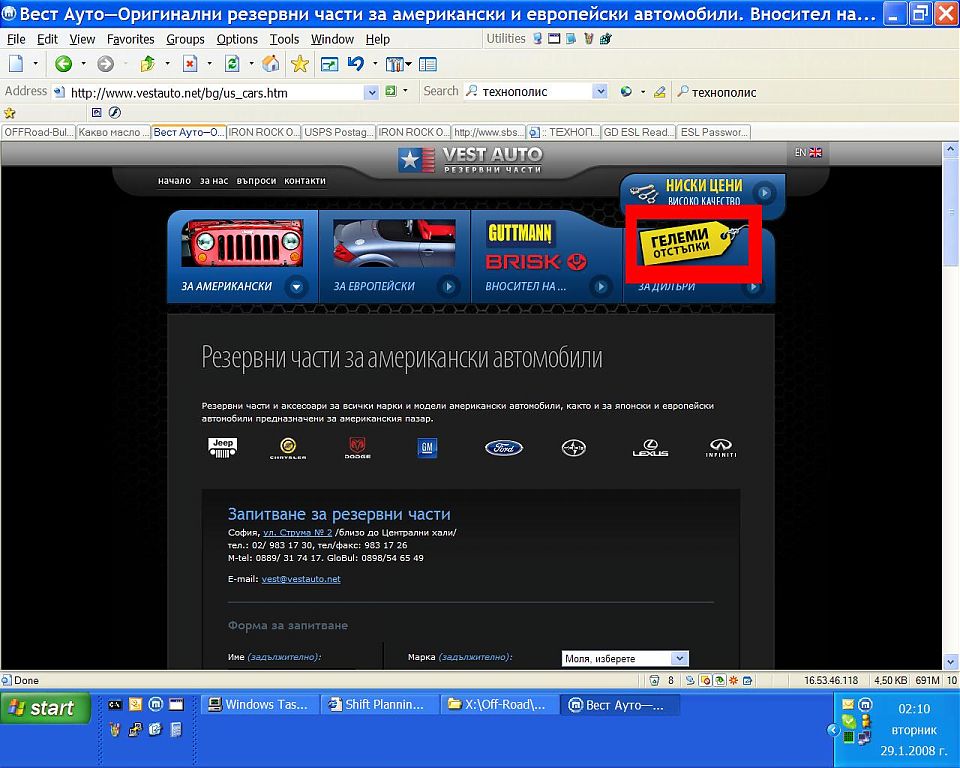The height and width of the screenshot is (768, 960).
Task: Click in the address URL field
Action: click(214, 92)
